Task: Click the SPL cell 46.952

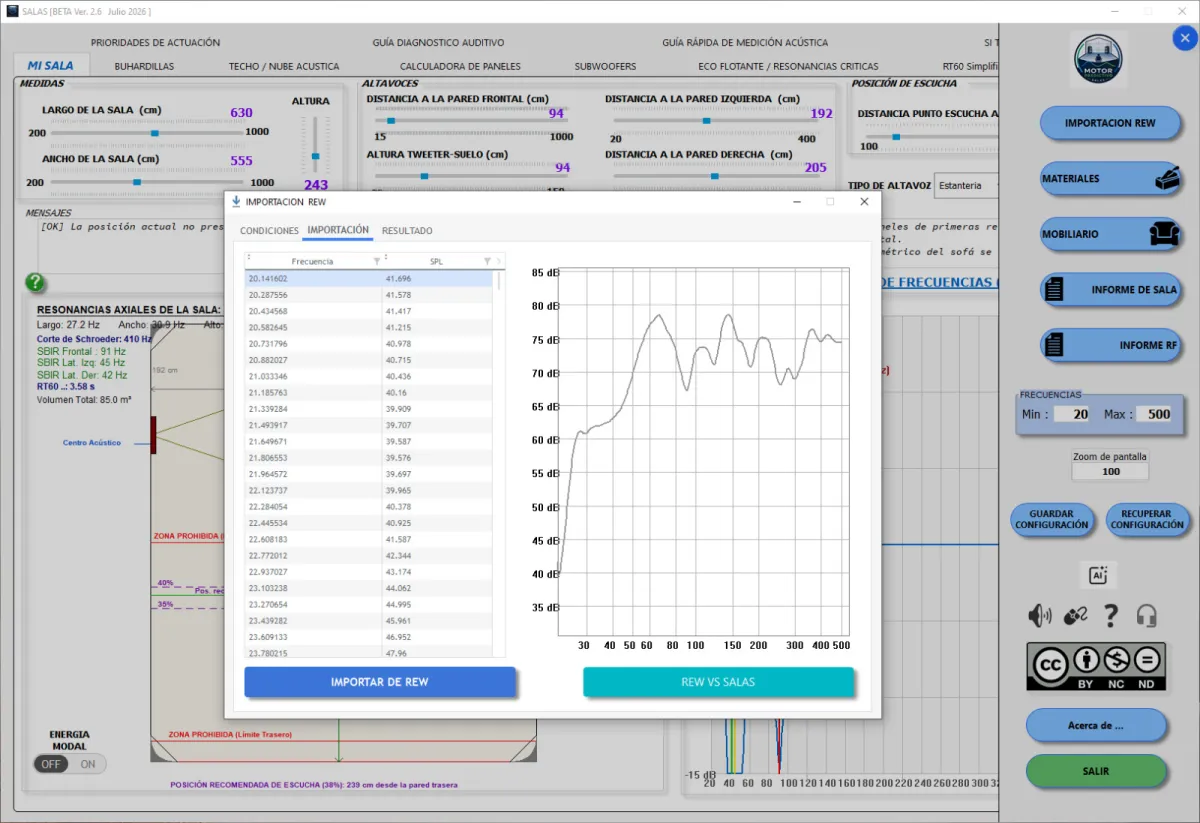Action: (x=438, y=637)
